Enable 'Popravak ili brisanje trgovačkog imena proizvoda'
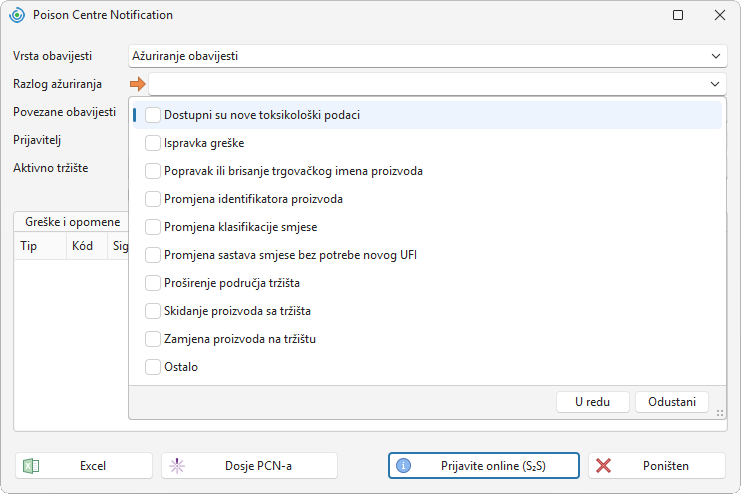This screenshot has width=741, height=494. [x=153, y=171]
